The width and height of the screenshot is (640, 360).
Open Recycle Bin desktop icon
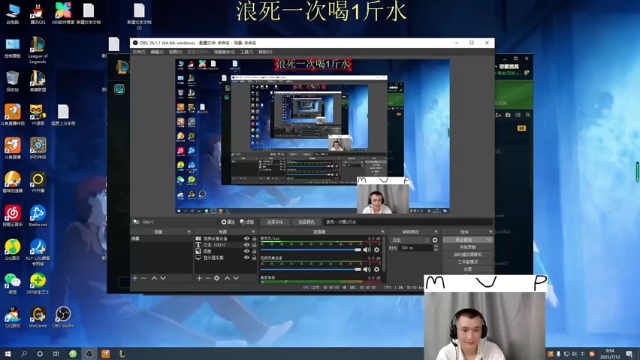tap(13, 80)
